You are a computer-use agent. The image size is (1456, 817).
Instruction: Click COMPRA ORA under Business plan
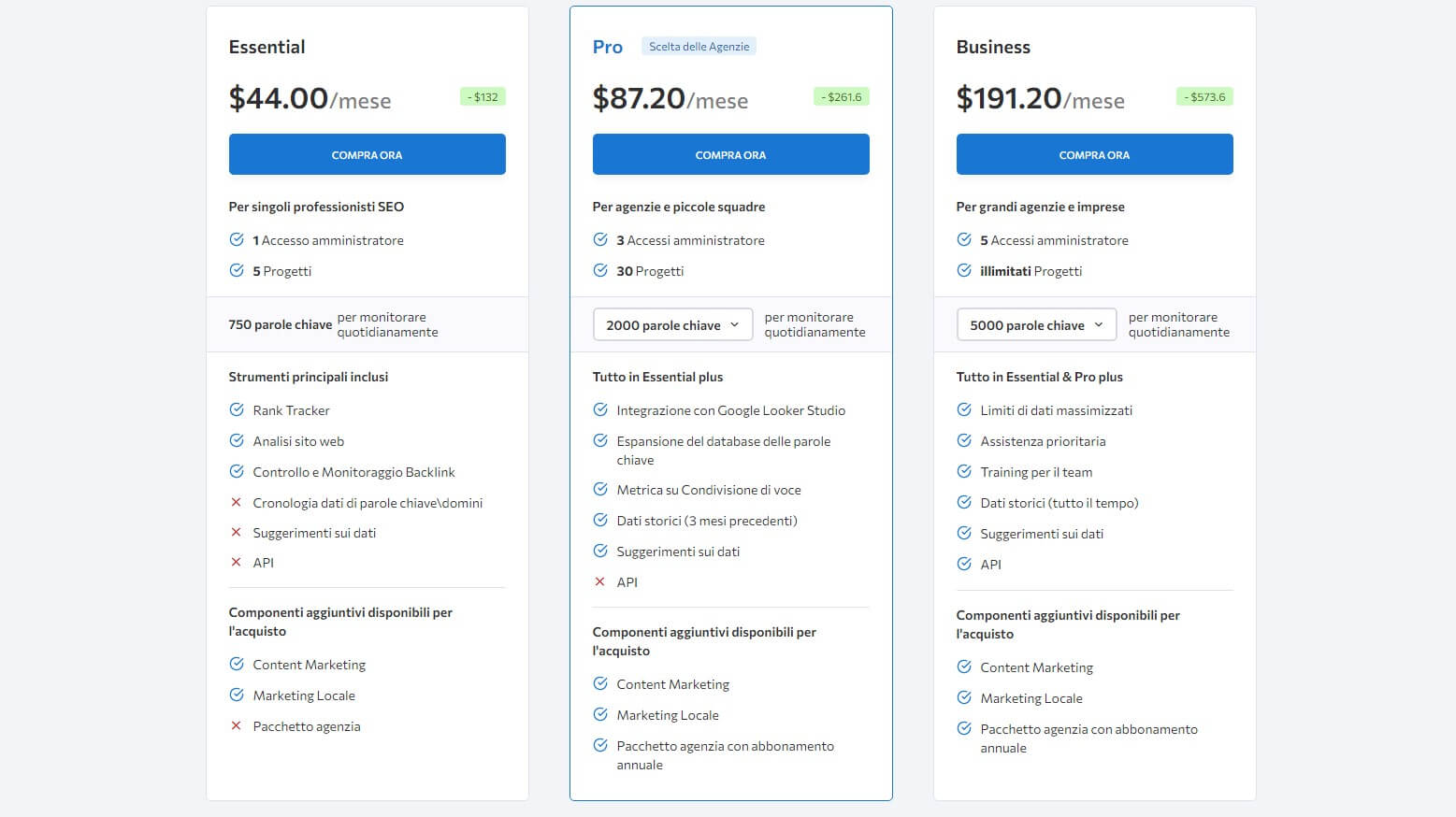tap(1094, 154)
